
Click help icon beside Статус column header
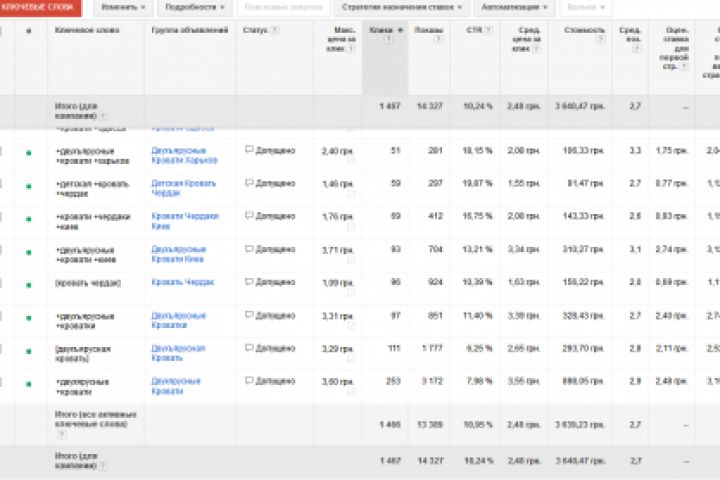275,30
